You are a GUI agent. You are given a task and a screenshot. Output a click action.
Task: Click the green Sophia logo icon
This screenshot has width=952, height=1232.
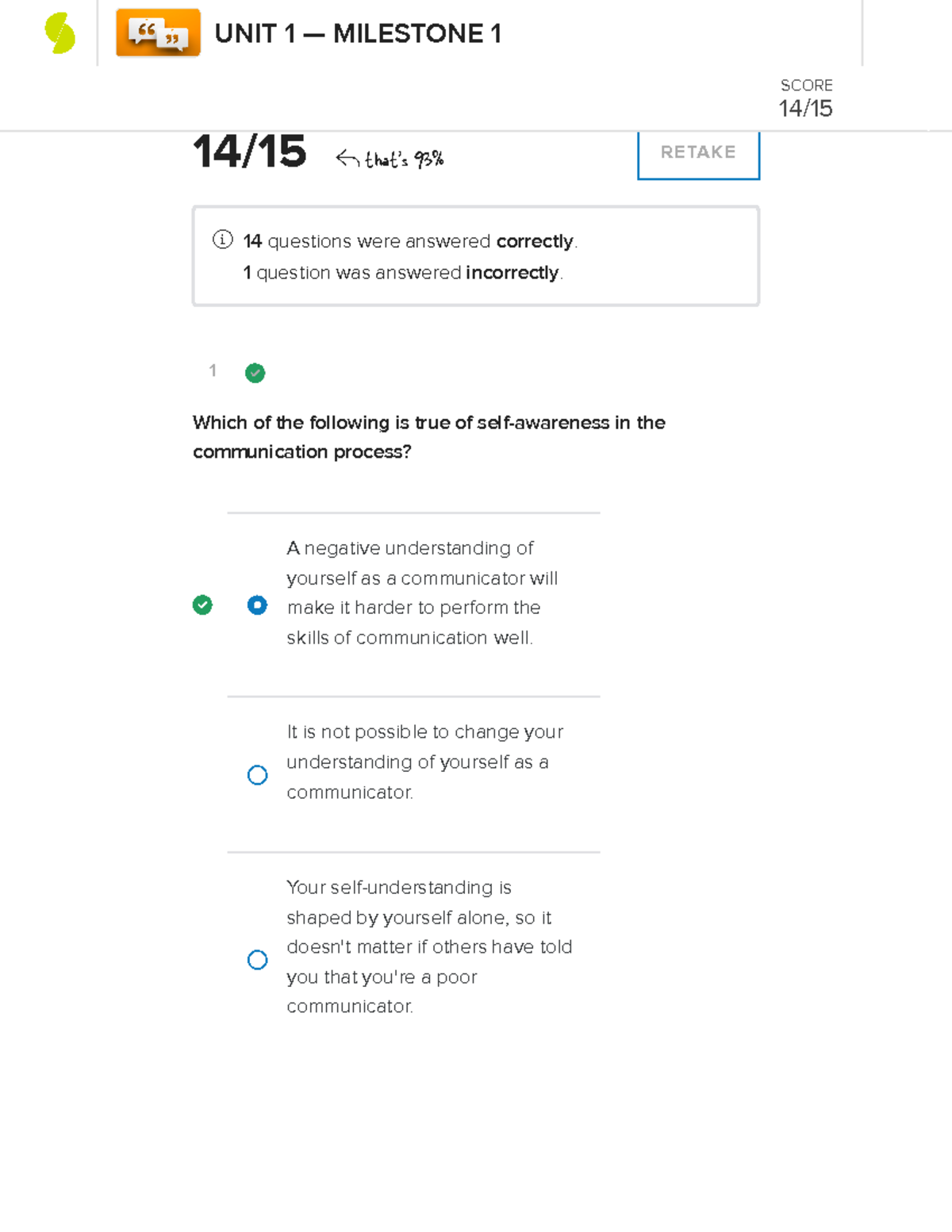60,33
